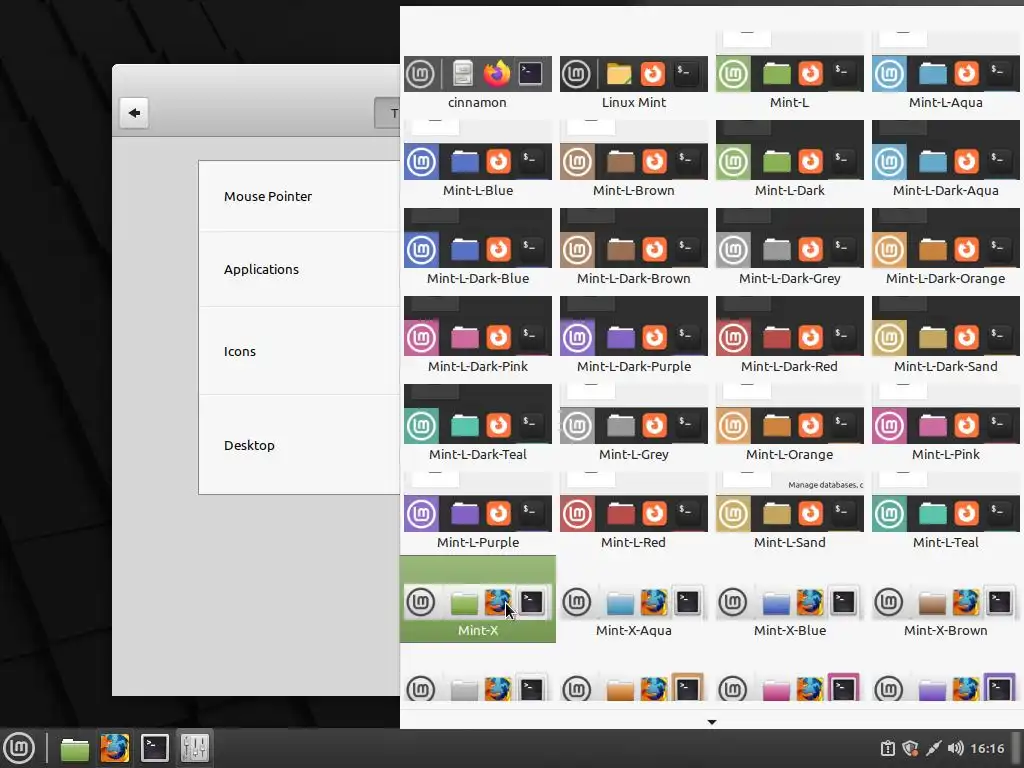Open the Desktop theme setting
Image resolution: width=1024 pixels, height=768 pixels.
click(299, 445)
